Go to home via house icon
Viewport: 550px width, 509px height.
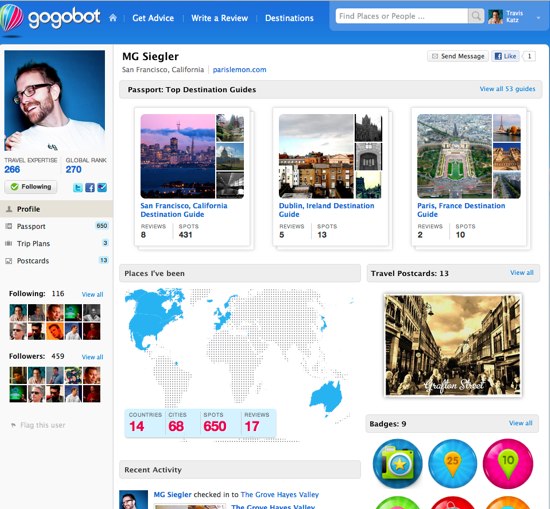pyautogui.click(x=113, y=18)
